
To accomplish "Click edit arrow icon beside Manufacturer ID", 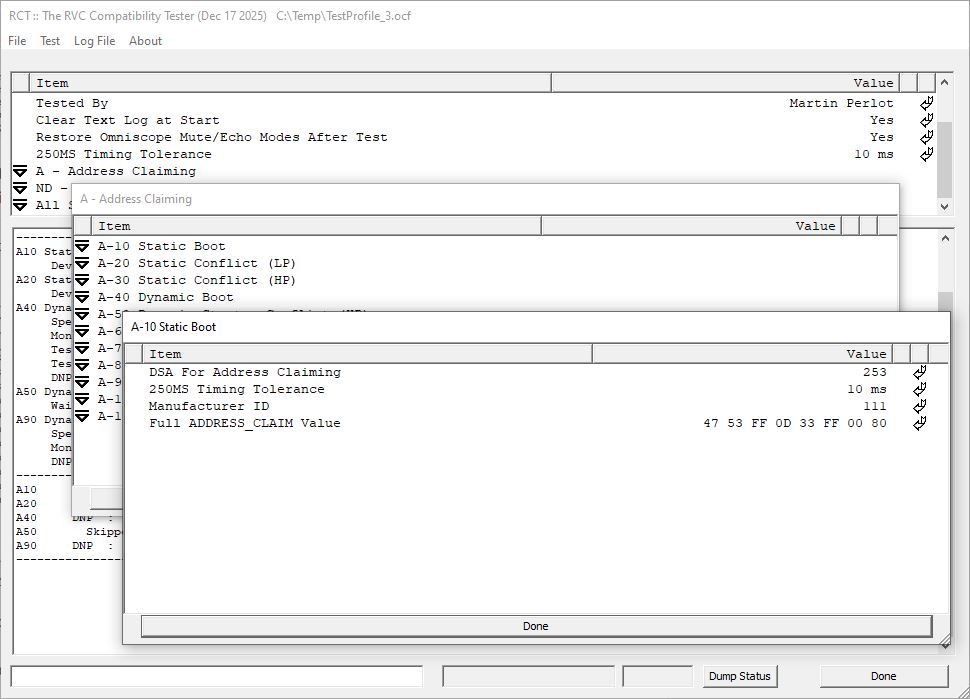I will point(920,406).
